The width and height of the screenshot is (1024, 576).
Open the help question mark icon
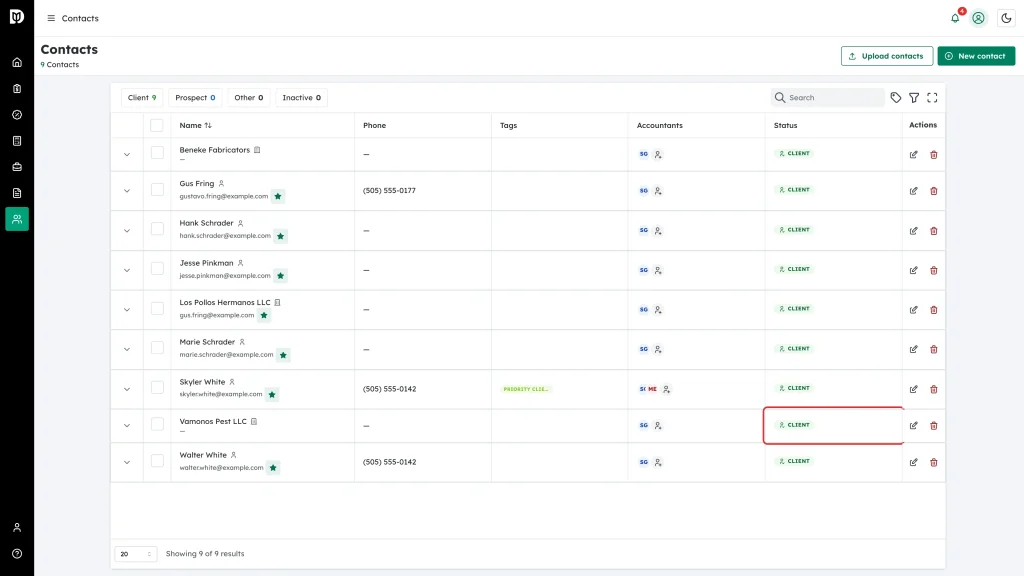tap(17, 554)
